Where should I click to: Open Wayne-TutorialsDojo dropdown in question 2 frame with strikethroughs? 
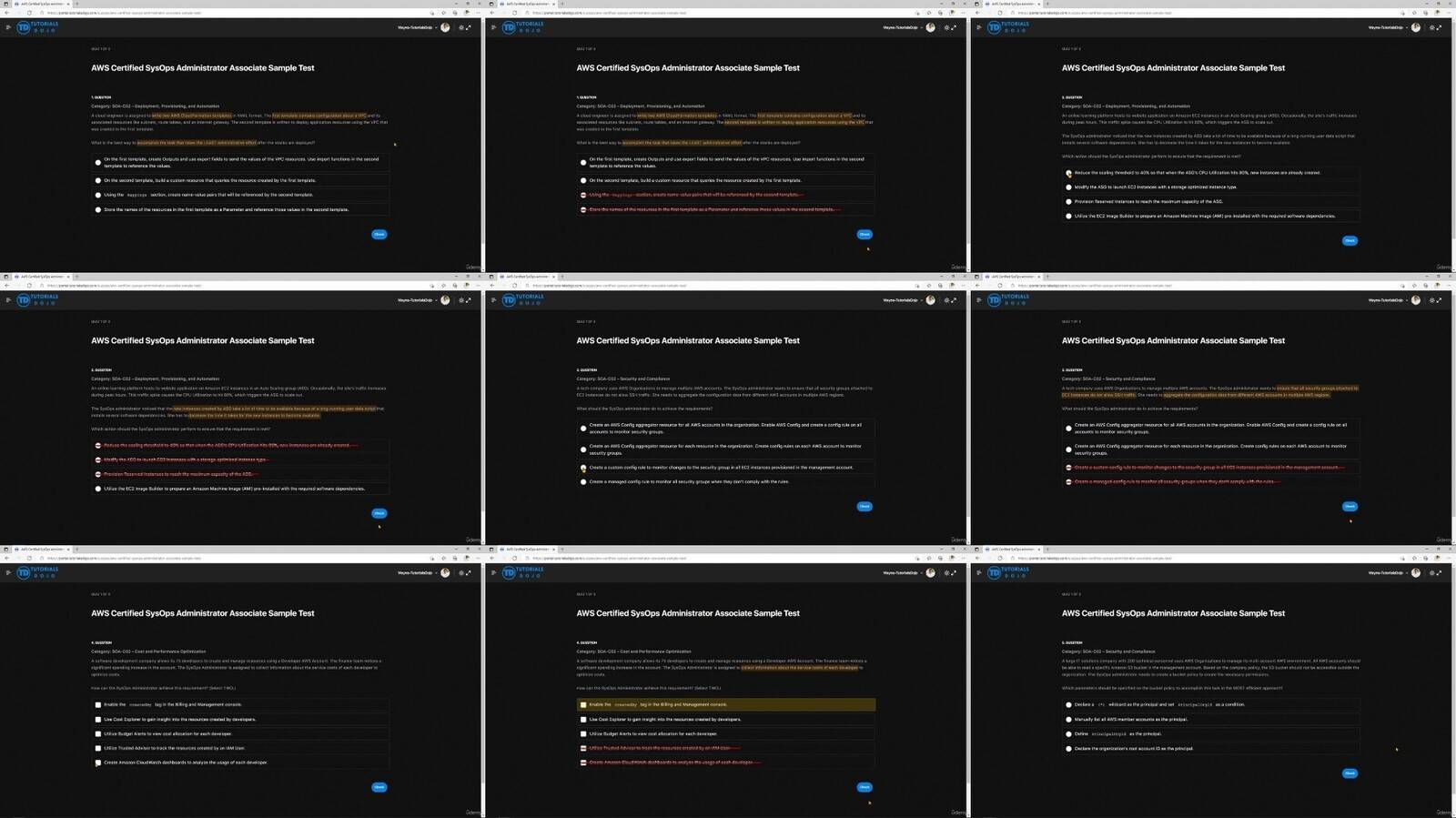point(417,300)
